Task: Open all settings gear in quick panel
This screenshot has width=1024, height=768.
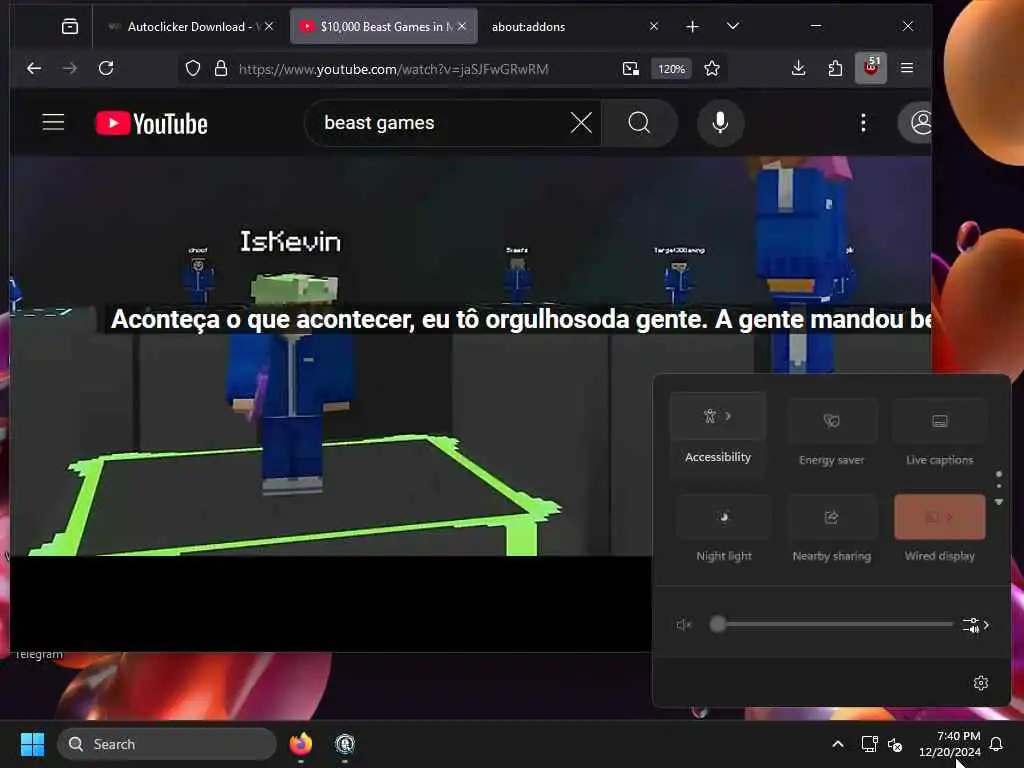Action: (x=980, y=683)
